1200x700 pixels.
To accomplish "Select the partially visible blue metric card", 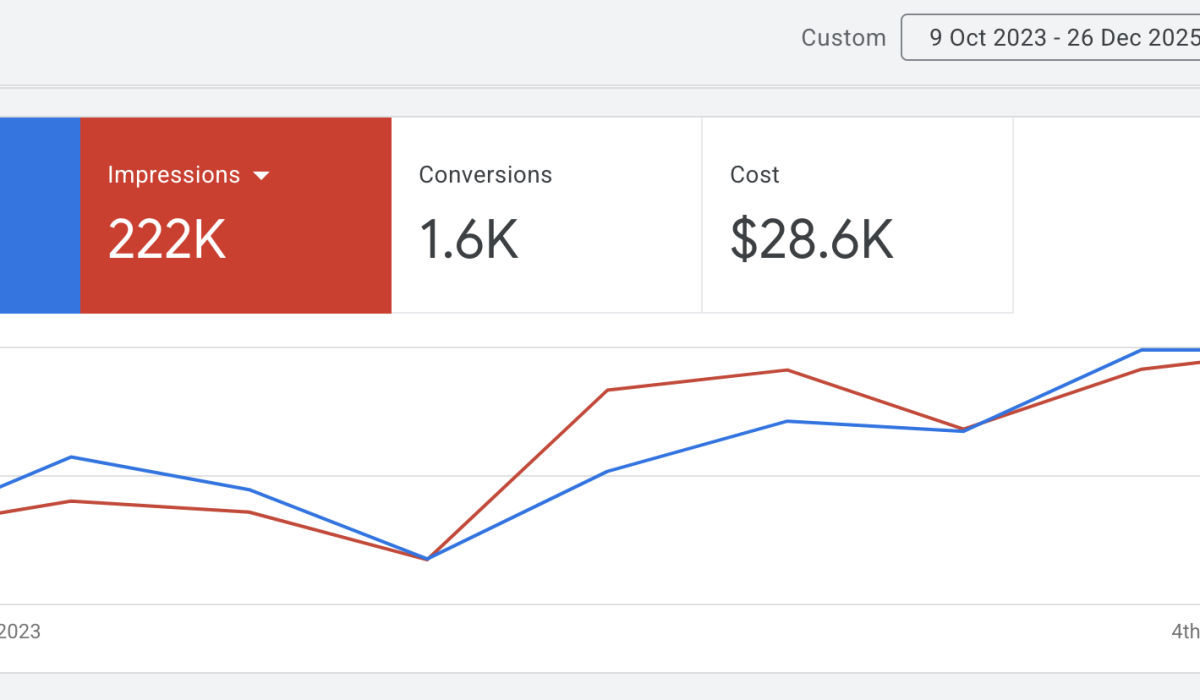I will point(40,214).
